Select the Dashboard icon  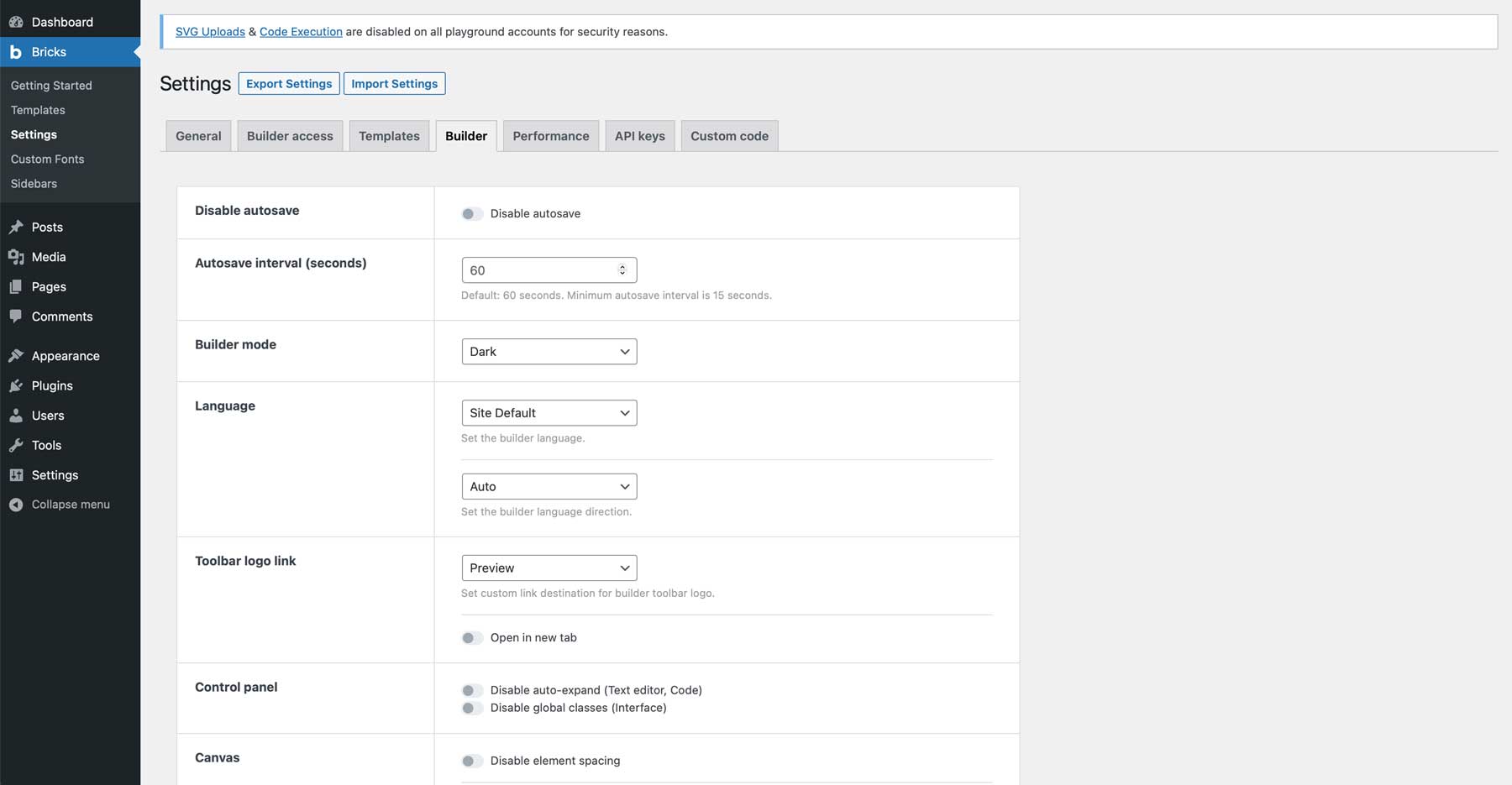(x=17, y=21)
